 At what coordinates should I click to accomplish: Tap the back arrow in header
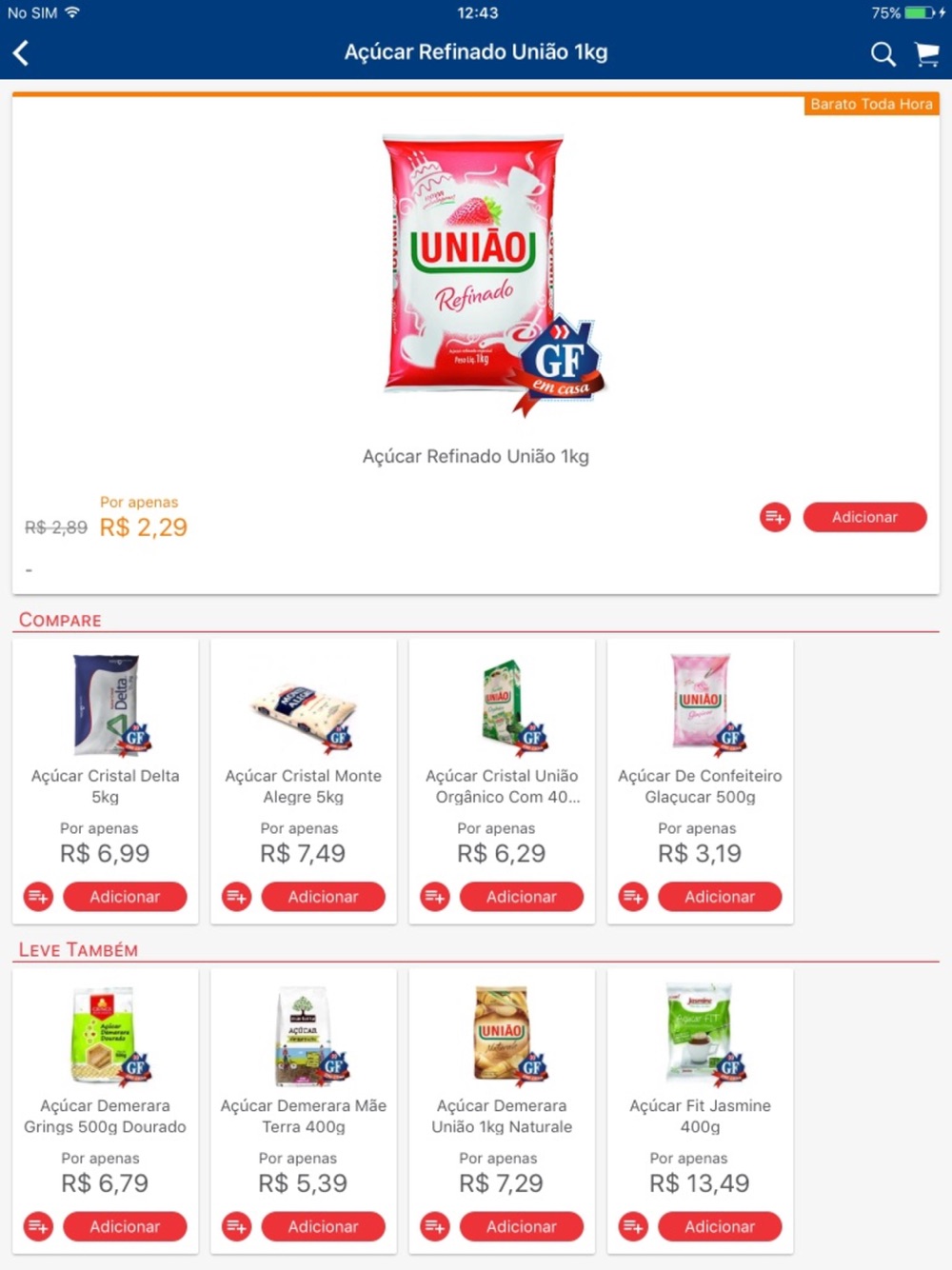pyautogui.click(x=21, y=53)
